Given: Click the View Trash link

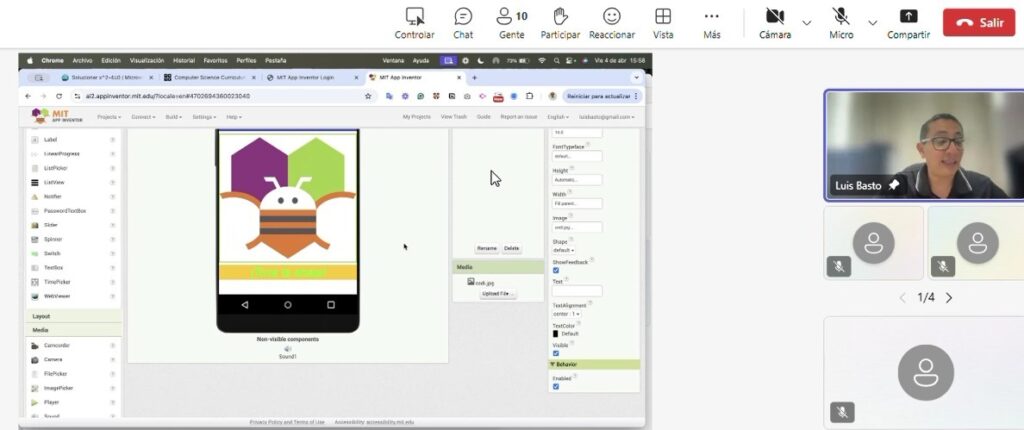Looking at the screenshot, I should 454,117.
